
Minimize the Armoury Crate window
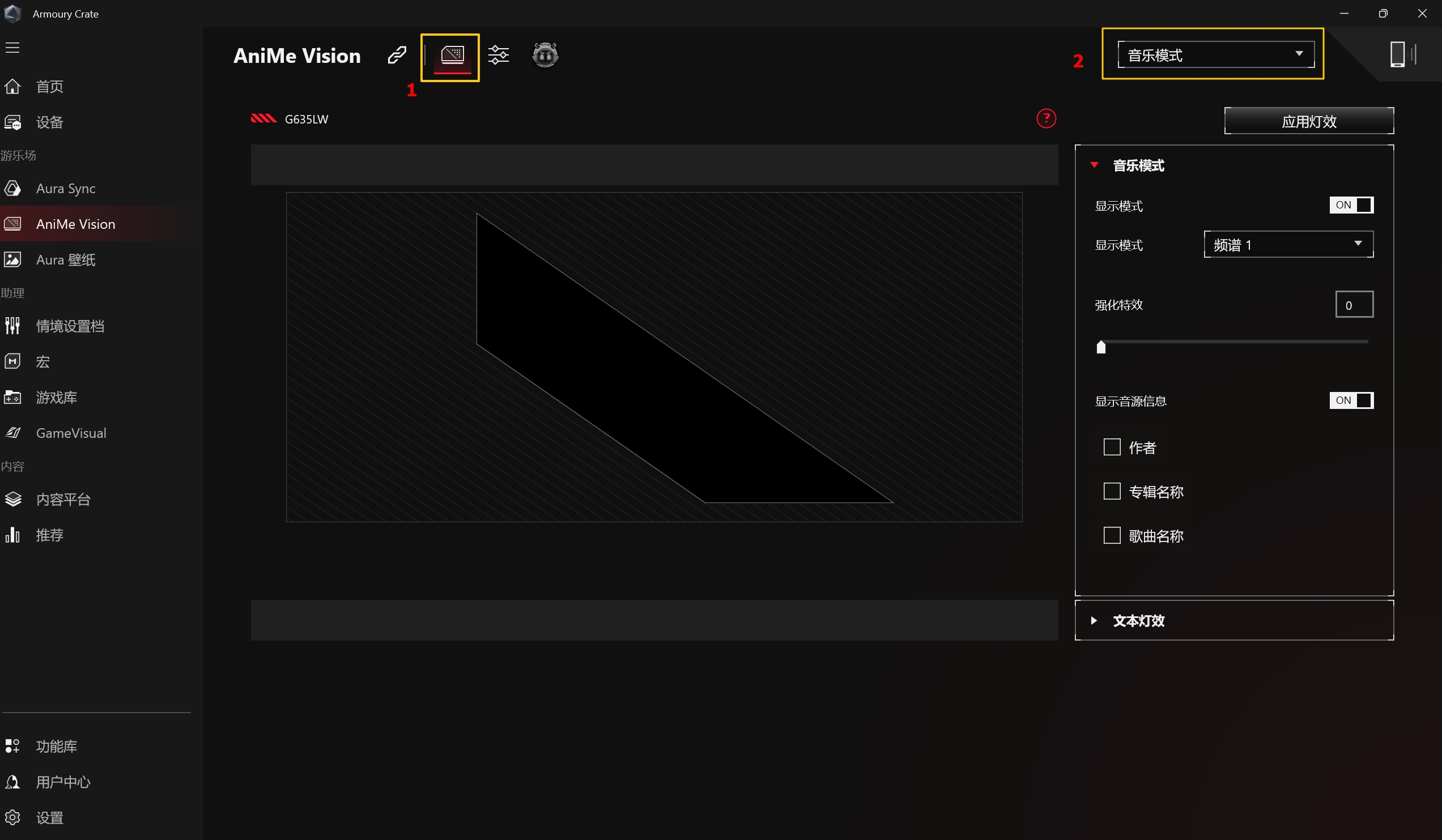click(x=1344, y=13)
